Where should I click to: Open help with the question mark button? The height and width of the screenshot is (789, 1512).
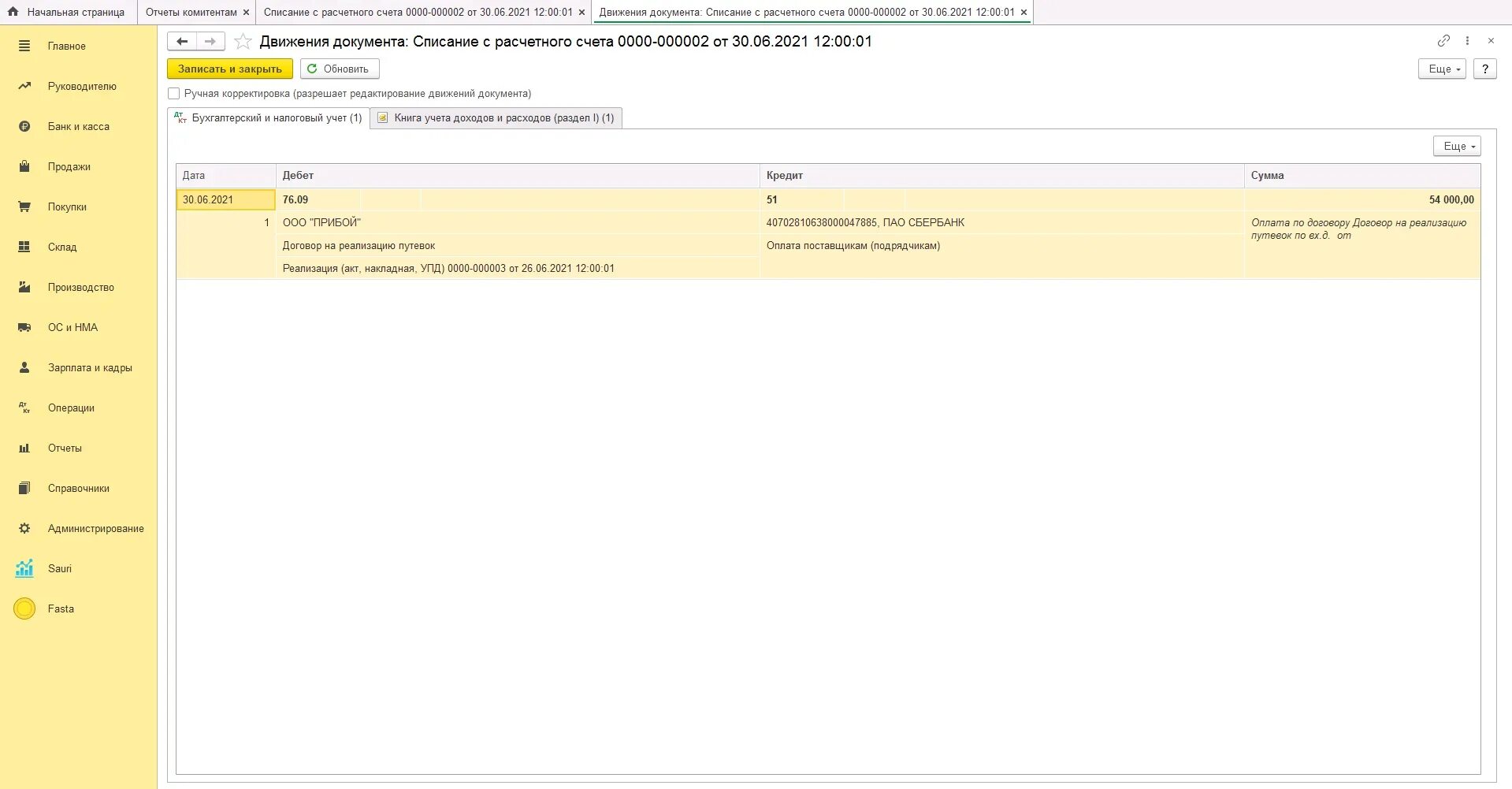tap(1485, 69)
